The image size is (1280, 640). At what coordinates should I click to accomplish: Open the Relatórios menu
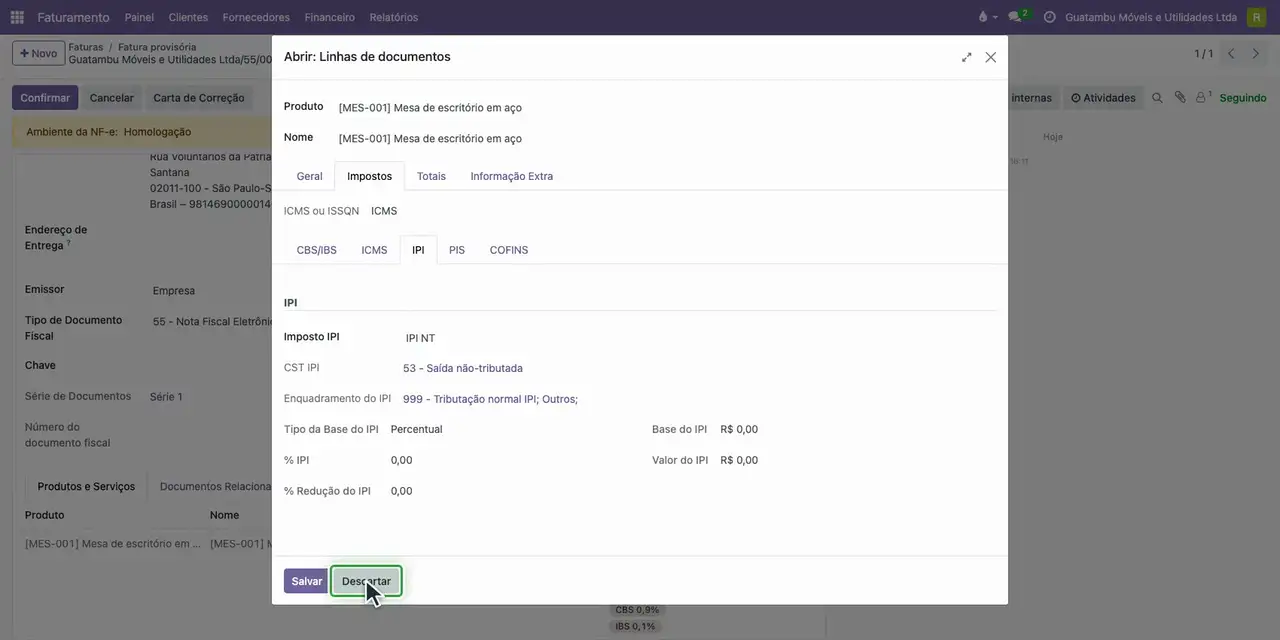click(393, 17)
